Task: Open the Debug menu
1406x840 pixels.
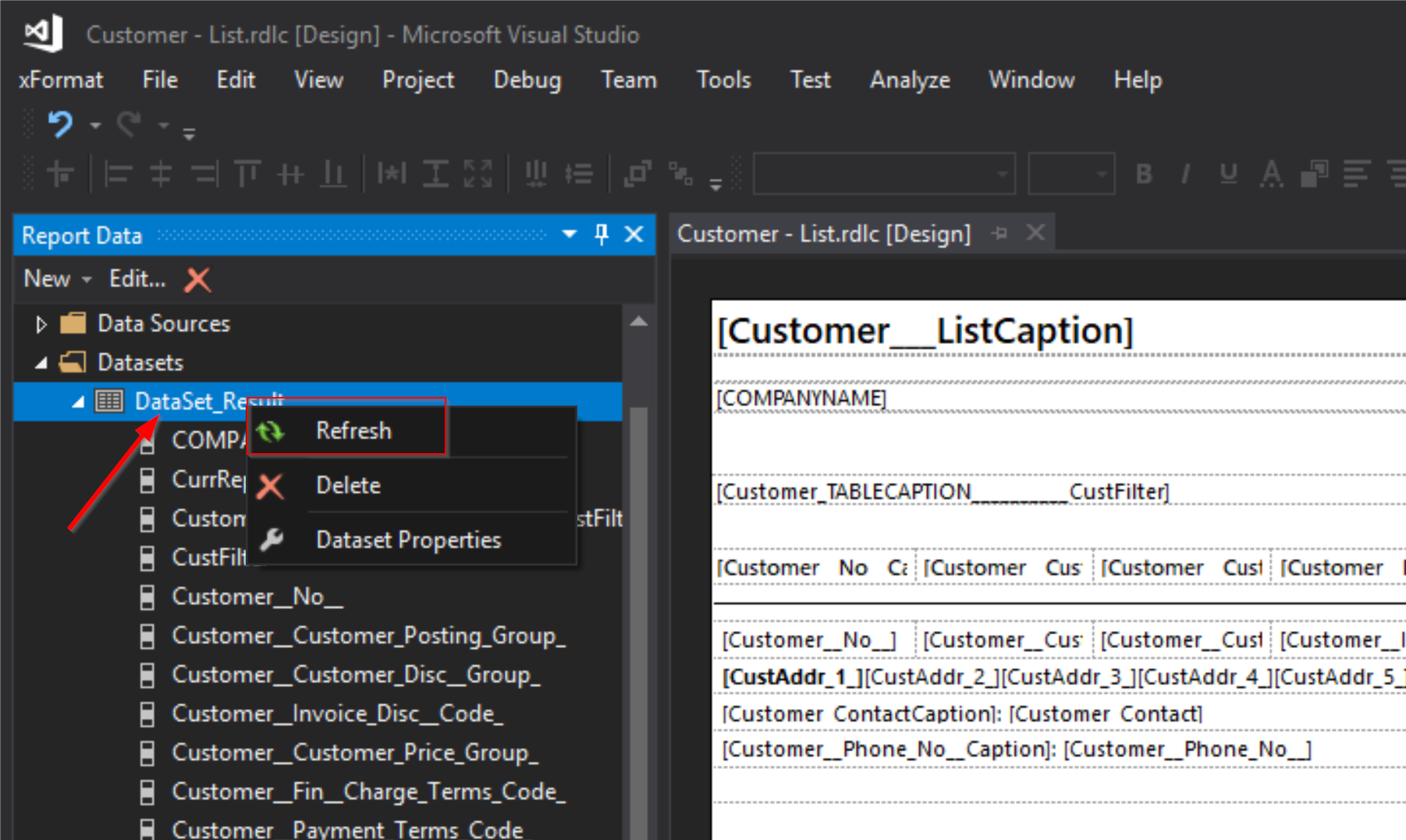Action: point(527,80)
